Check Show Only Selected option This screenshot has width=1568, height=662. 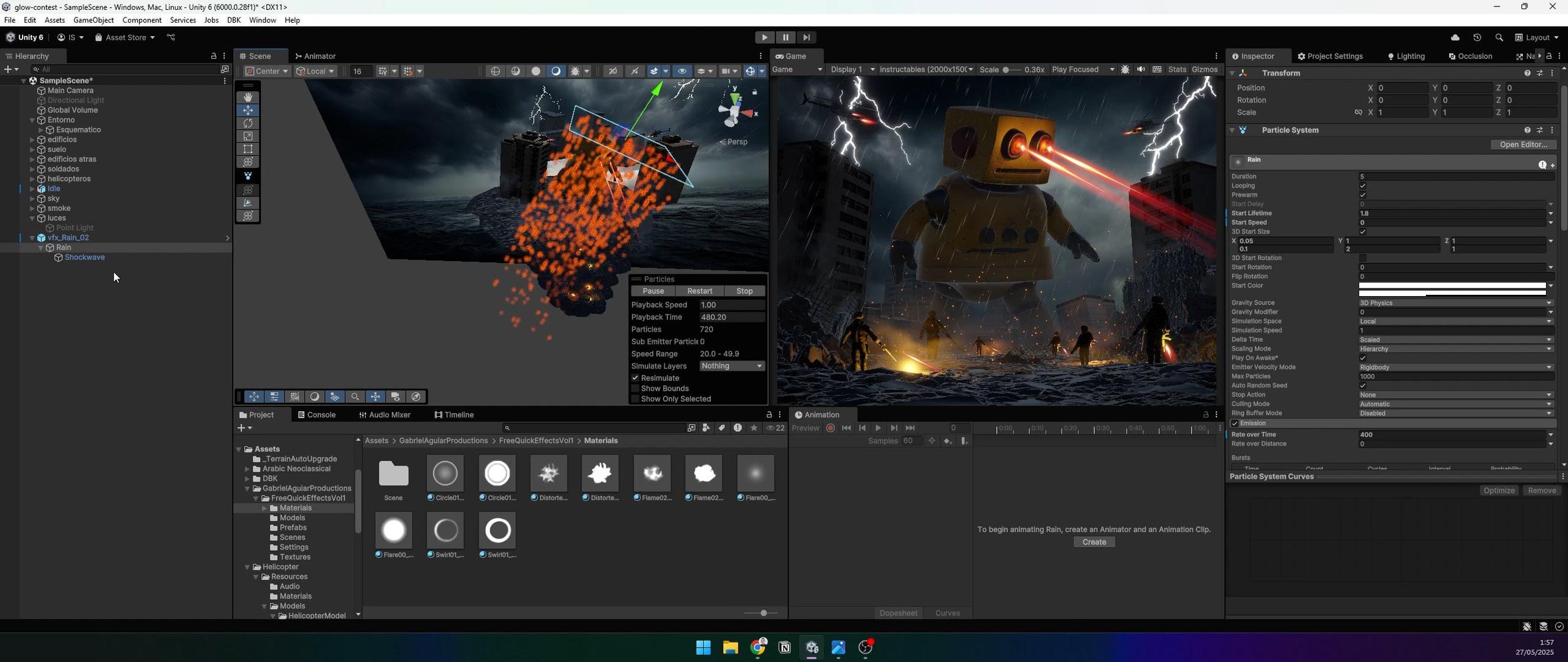(x=635, y=399)
